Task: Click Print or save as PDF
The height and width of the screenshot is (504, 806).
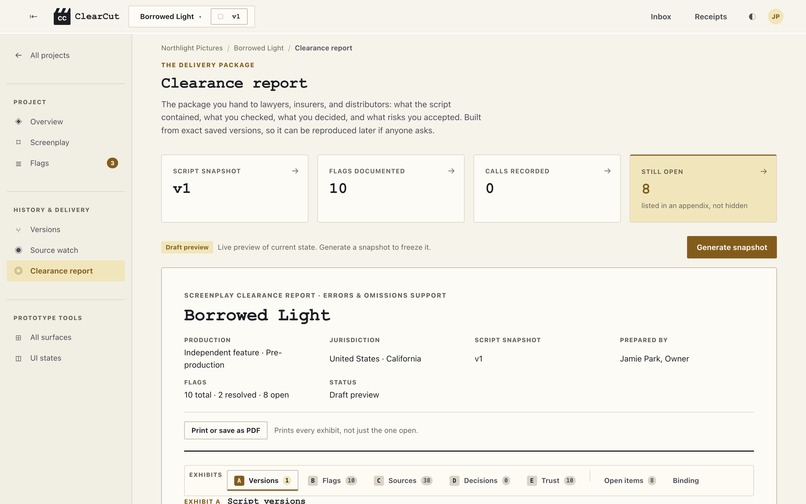Action: [x=226, y=430]
